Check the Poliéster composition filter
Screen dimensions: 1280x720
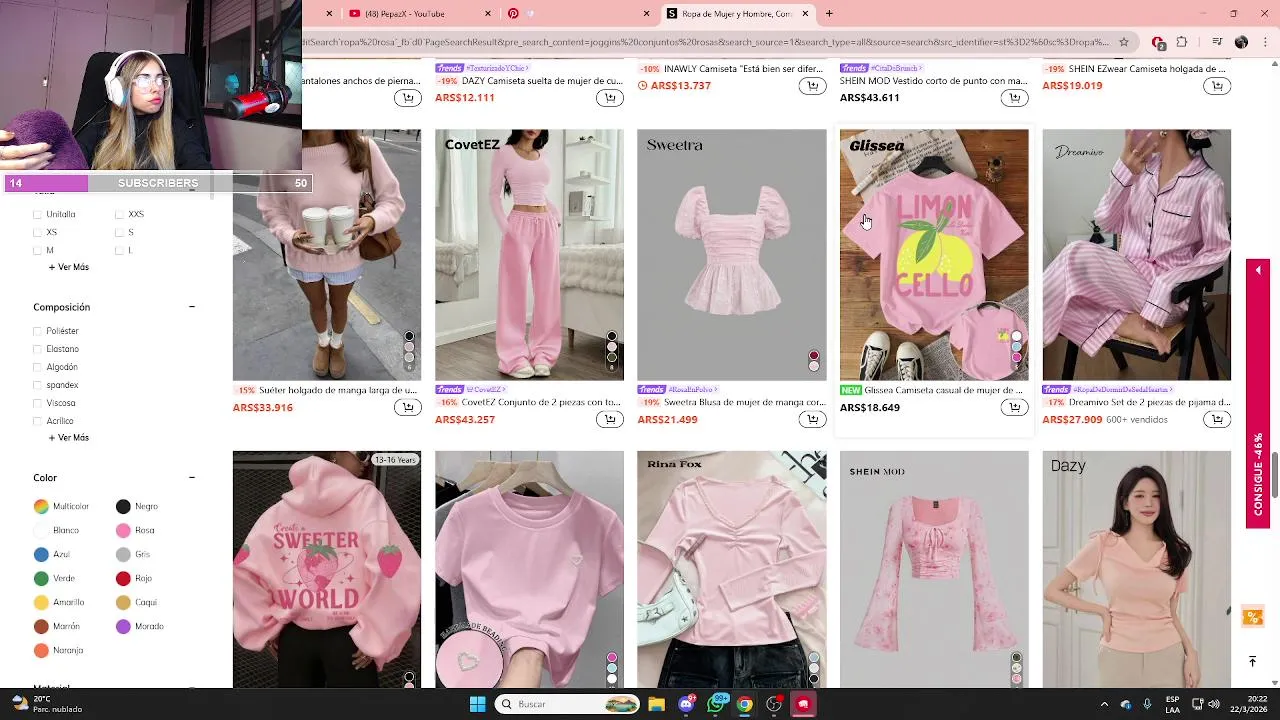click(x=38, y=331)
